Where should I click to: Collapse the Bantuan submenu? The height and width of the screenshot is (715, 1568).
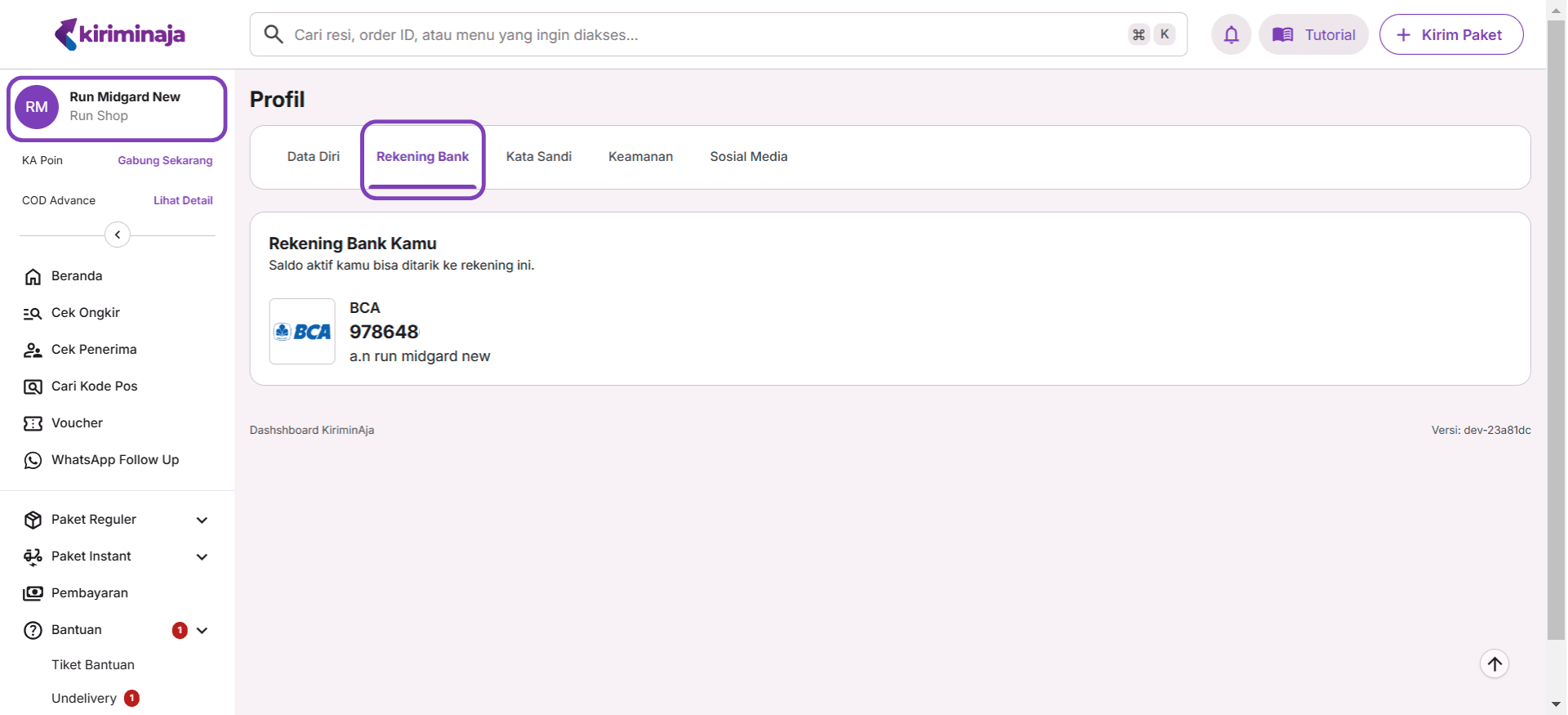tap(202, 630)
